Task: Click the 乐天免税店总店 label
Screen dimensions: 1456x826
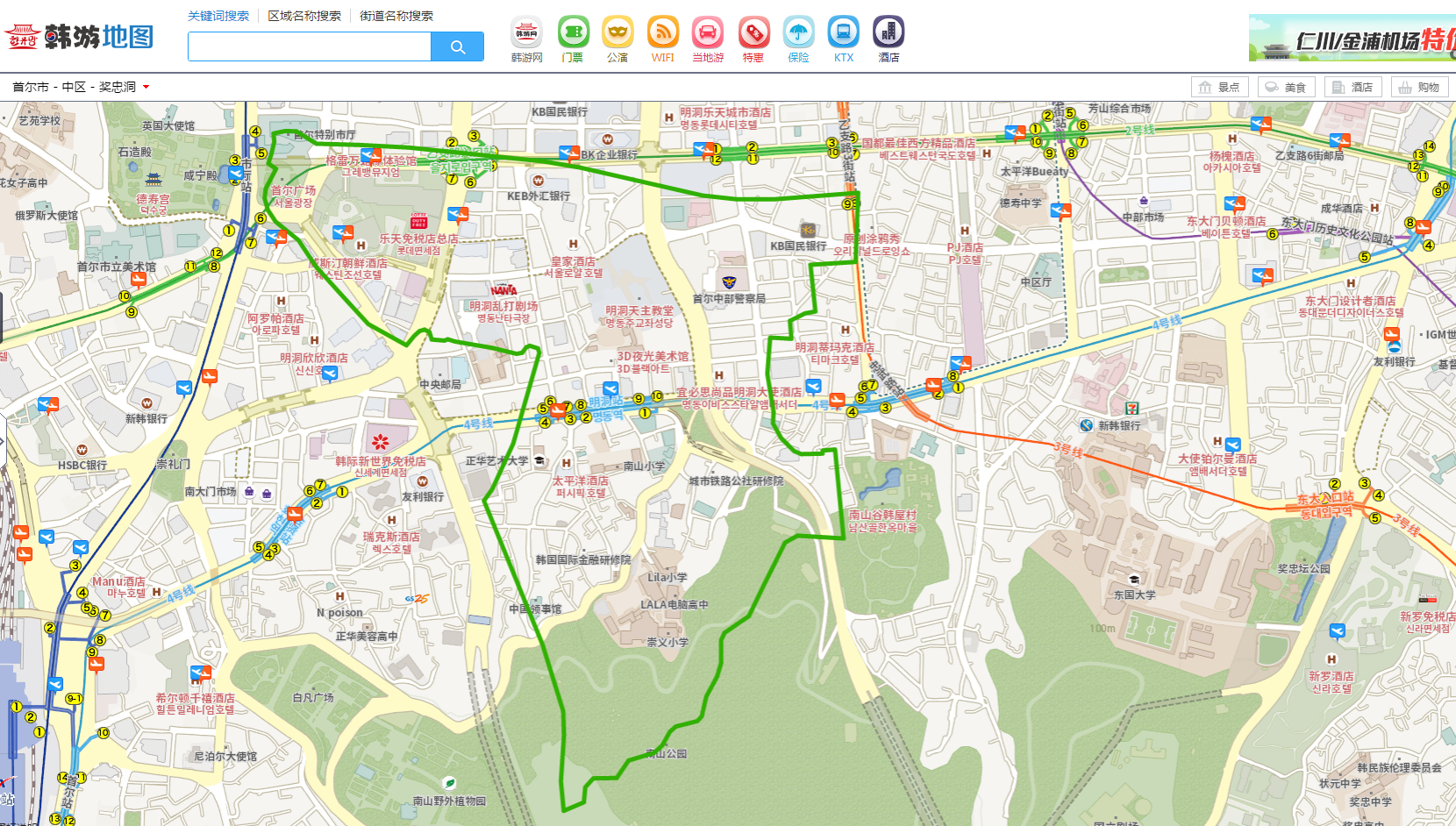Action: click(418, 244)
